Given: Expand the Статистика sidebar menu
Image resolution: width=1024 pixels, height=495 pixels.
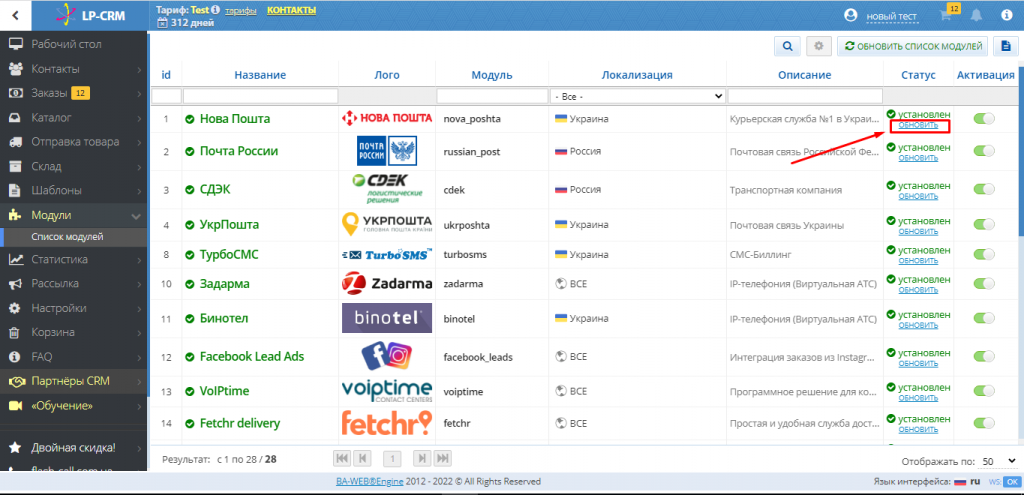Looking at the screenshot, I should [x=73, y=259].
